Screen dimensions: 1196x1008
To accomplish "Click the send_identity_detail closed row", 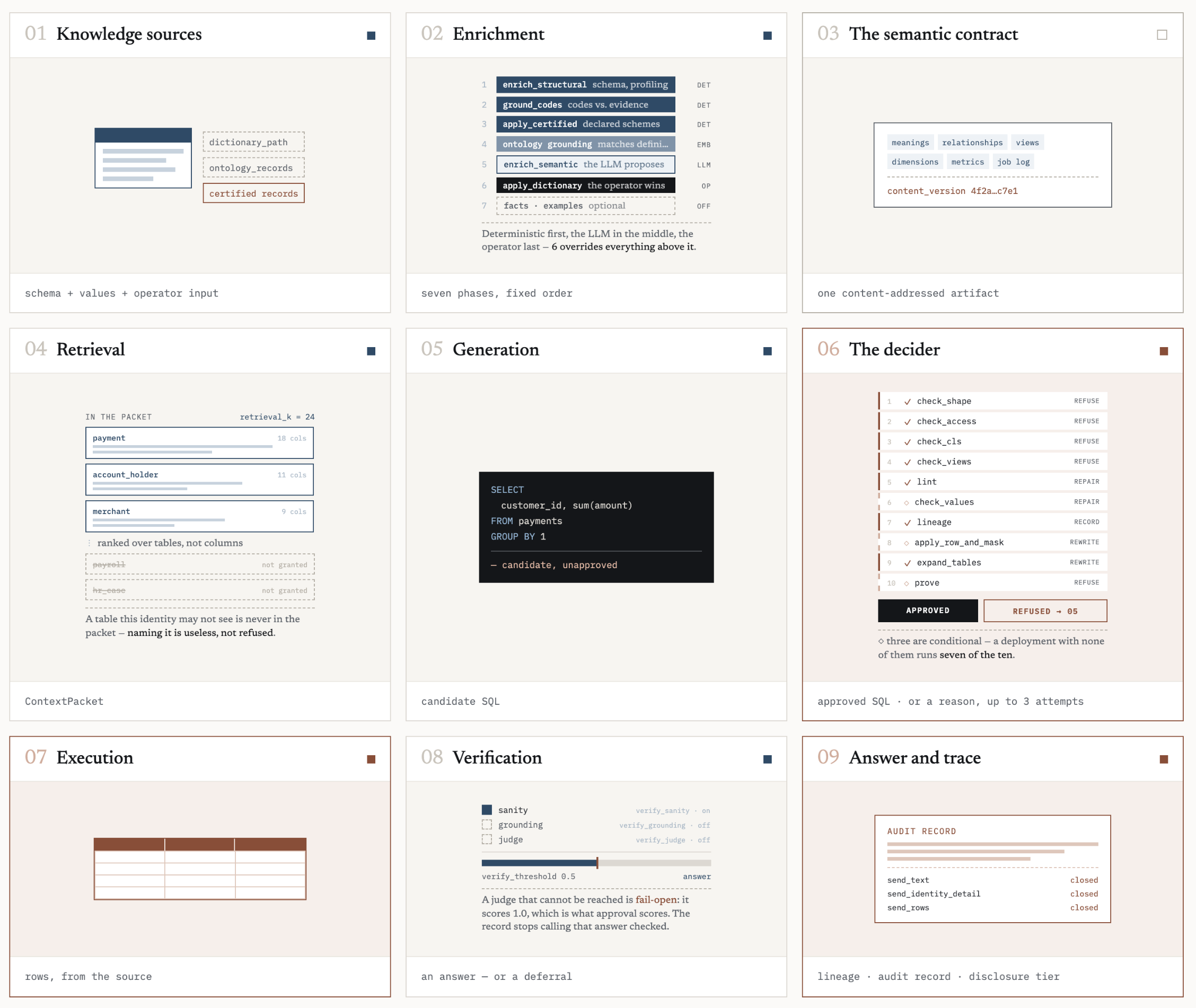I will (992, 894).
